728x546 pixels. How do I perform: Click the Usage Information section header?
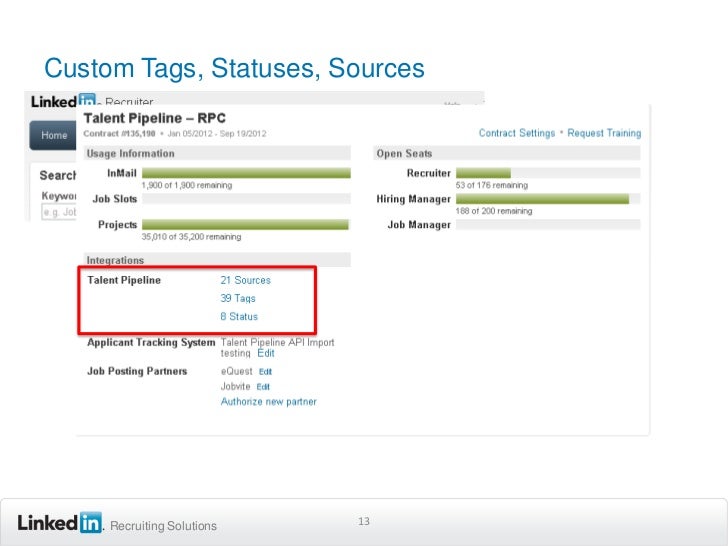point(217,154)
